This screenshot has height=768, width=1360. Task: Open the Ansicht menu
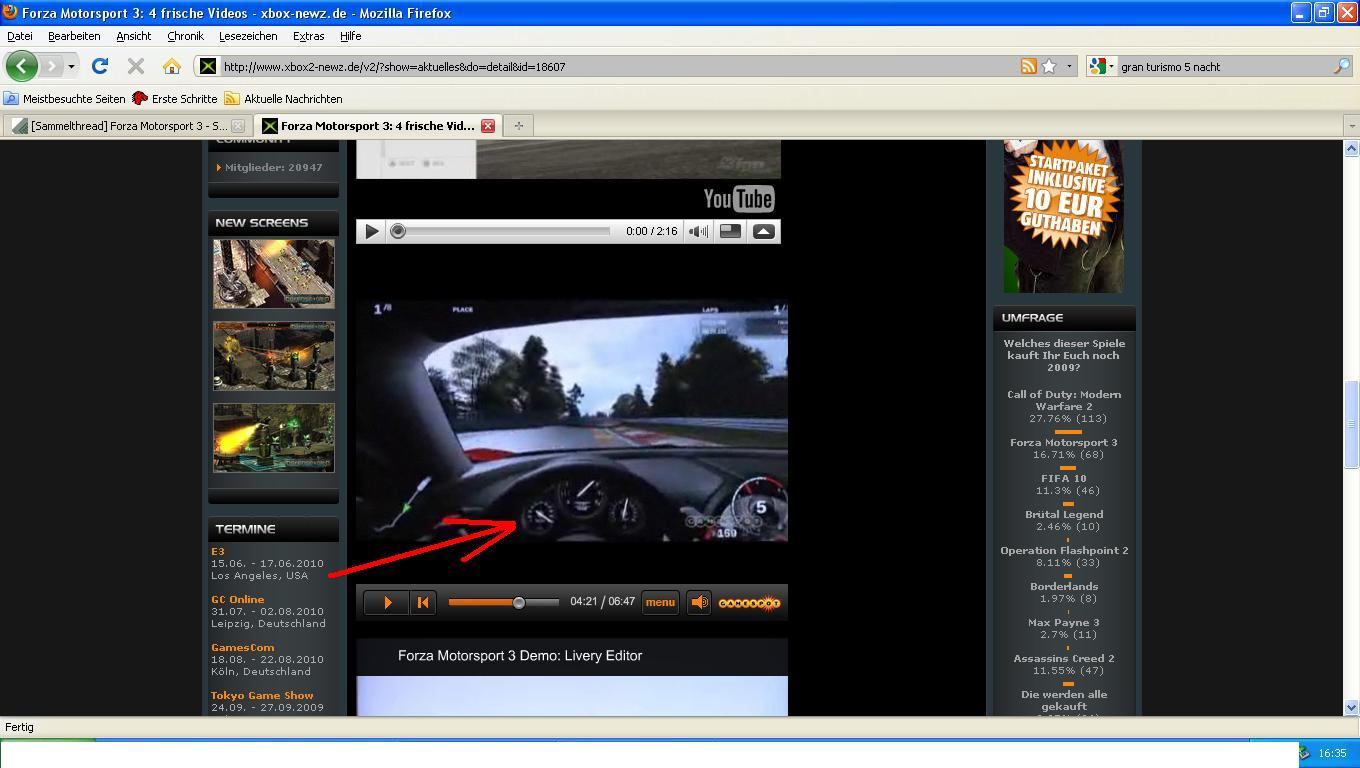pos(133,36)
